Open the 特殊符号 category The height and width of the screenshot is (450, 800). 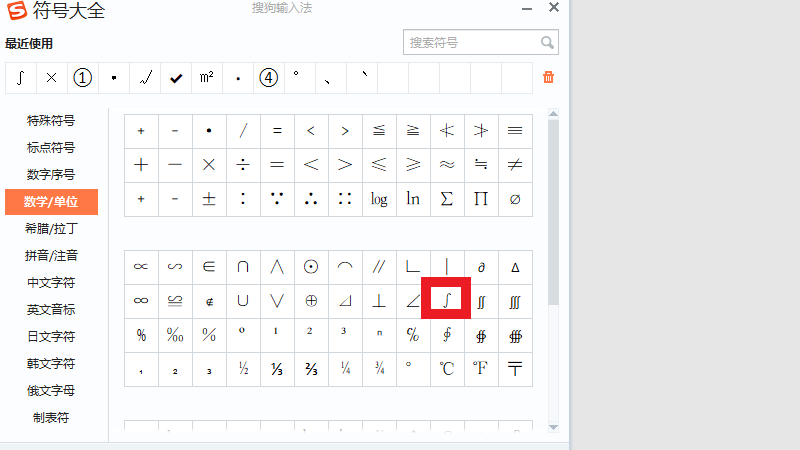(51, 121)
